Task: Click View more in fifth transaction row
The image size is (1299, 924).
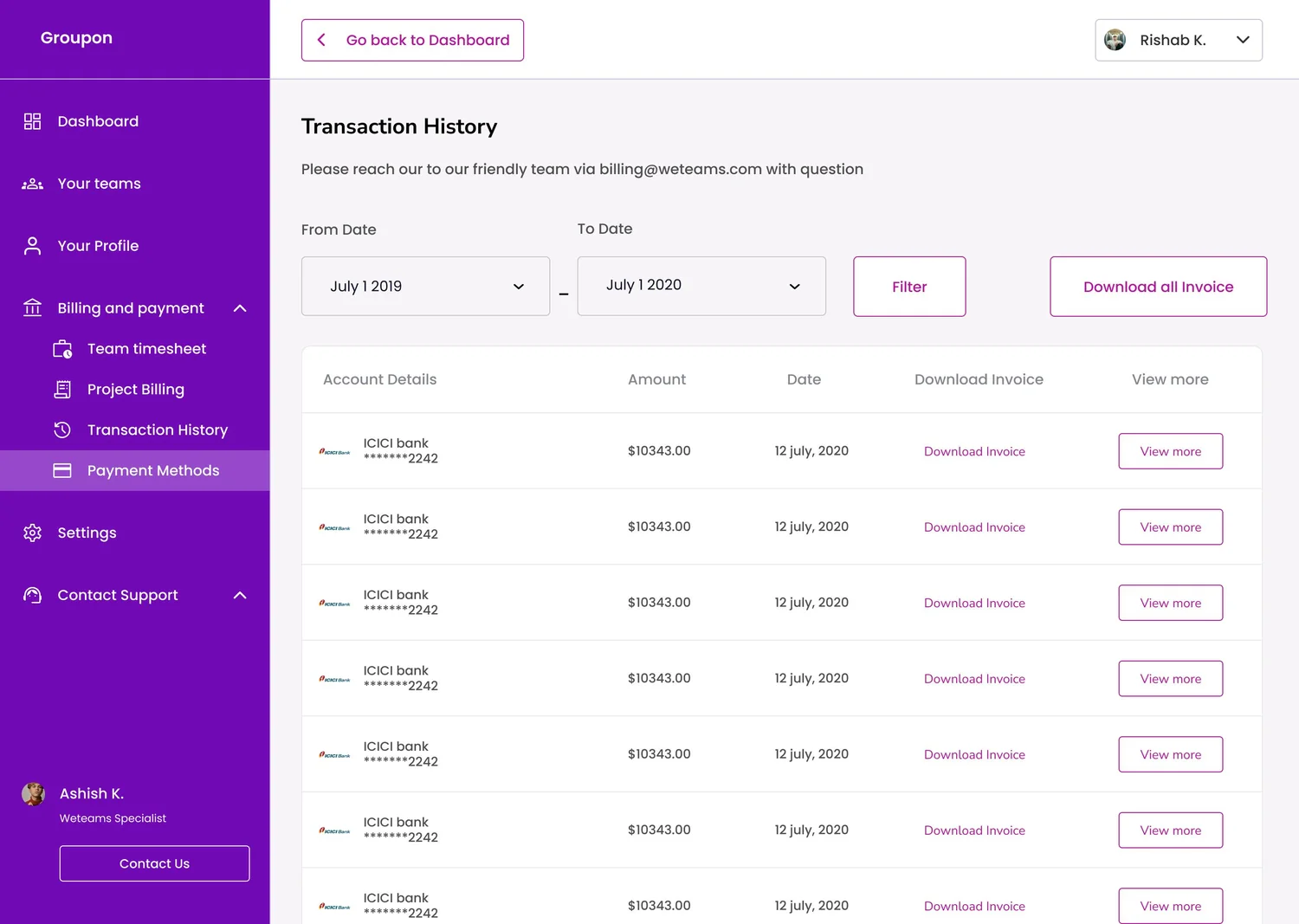Action: 1170,754
